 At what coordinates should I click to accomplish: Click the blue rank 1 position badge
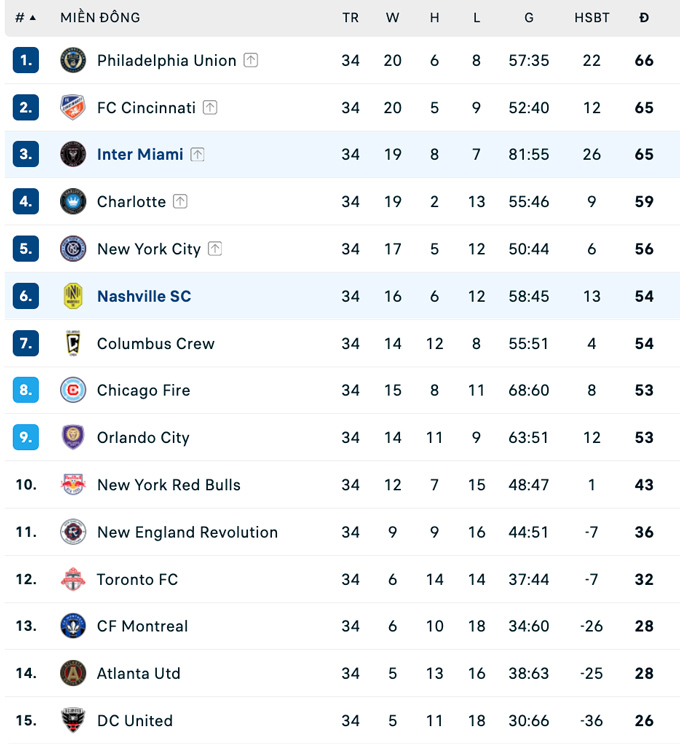pyautogui.click(x=26, y=60)
